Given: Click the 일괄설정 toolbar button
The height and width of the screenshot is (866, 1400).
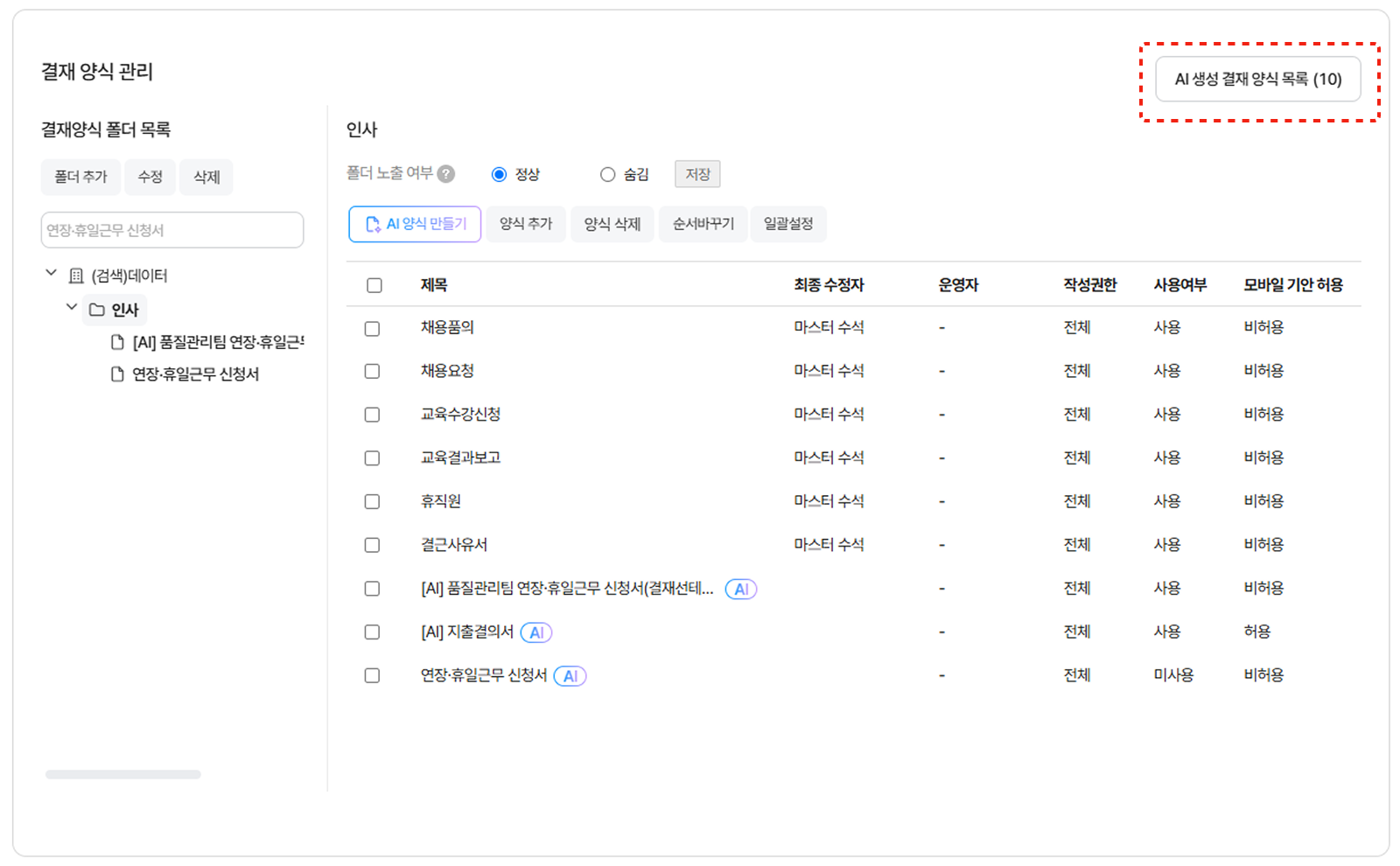Looking at the screenshot, I should pos(788,224).
